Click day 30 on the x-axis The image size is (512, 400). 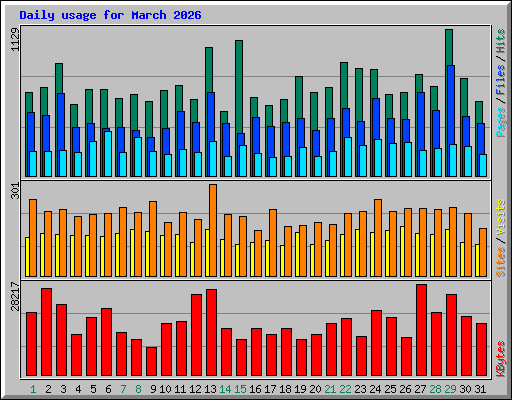[465, 389]
